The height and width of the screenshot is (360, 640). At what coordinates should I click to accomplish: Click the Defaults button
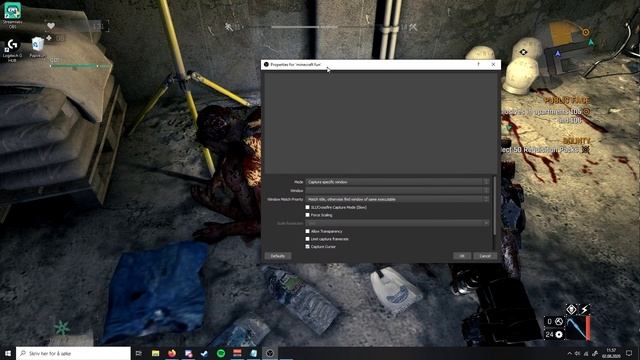tap(278, 256)
